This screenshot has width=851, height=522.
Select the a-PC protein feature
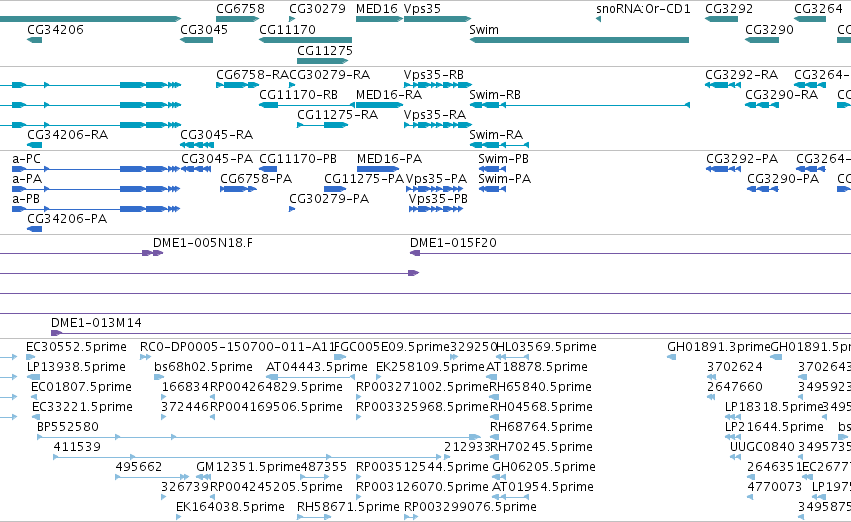(x=96, y=169)
